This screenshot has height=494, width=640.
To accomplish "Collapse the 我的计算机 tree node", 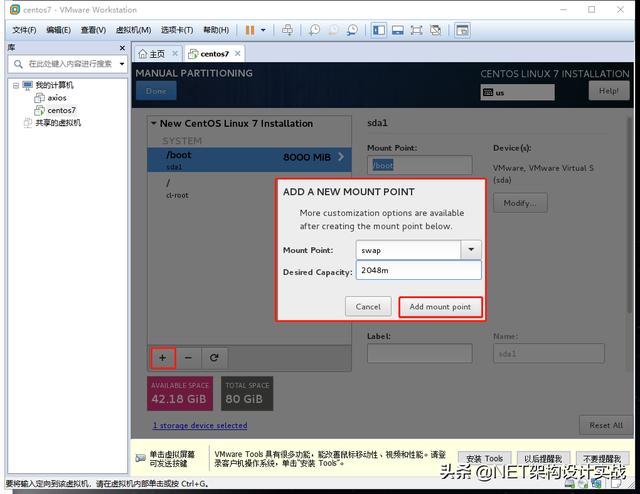I will pyautogui.click(x=16, y=85).
